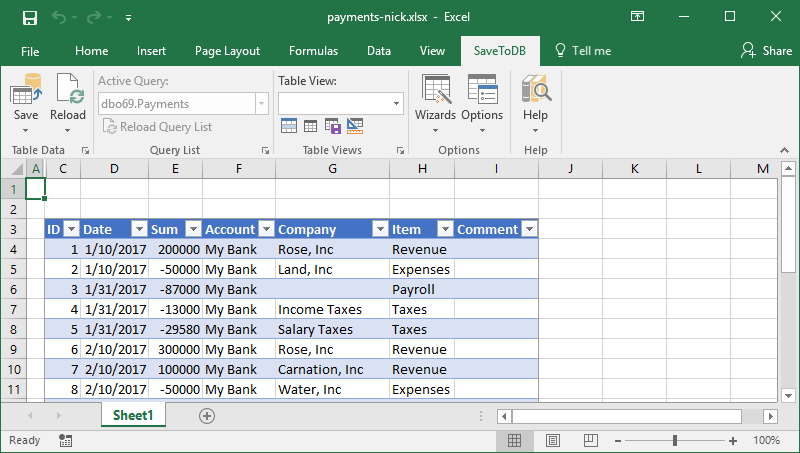
Task: Open Customize Quick Access Toolbar arrow
Action: [x=129, y=18]
